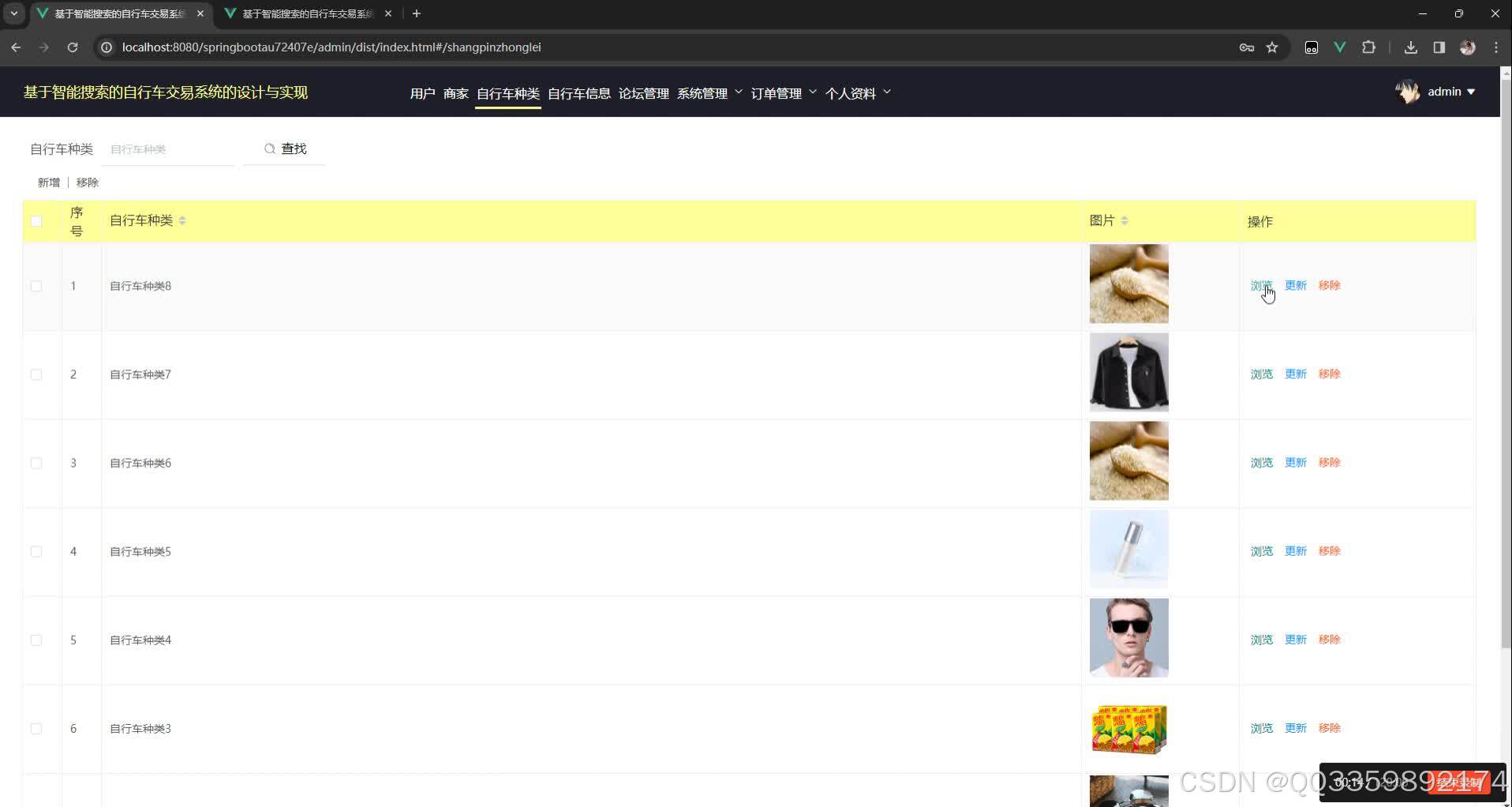Click the site title 基于智能搜索的自行车交易系统
The width and height of the screenshot is (1512, 807).
[166, 92]
